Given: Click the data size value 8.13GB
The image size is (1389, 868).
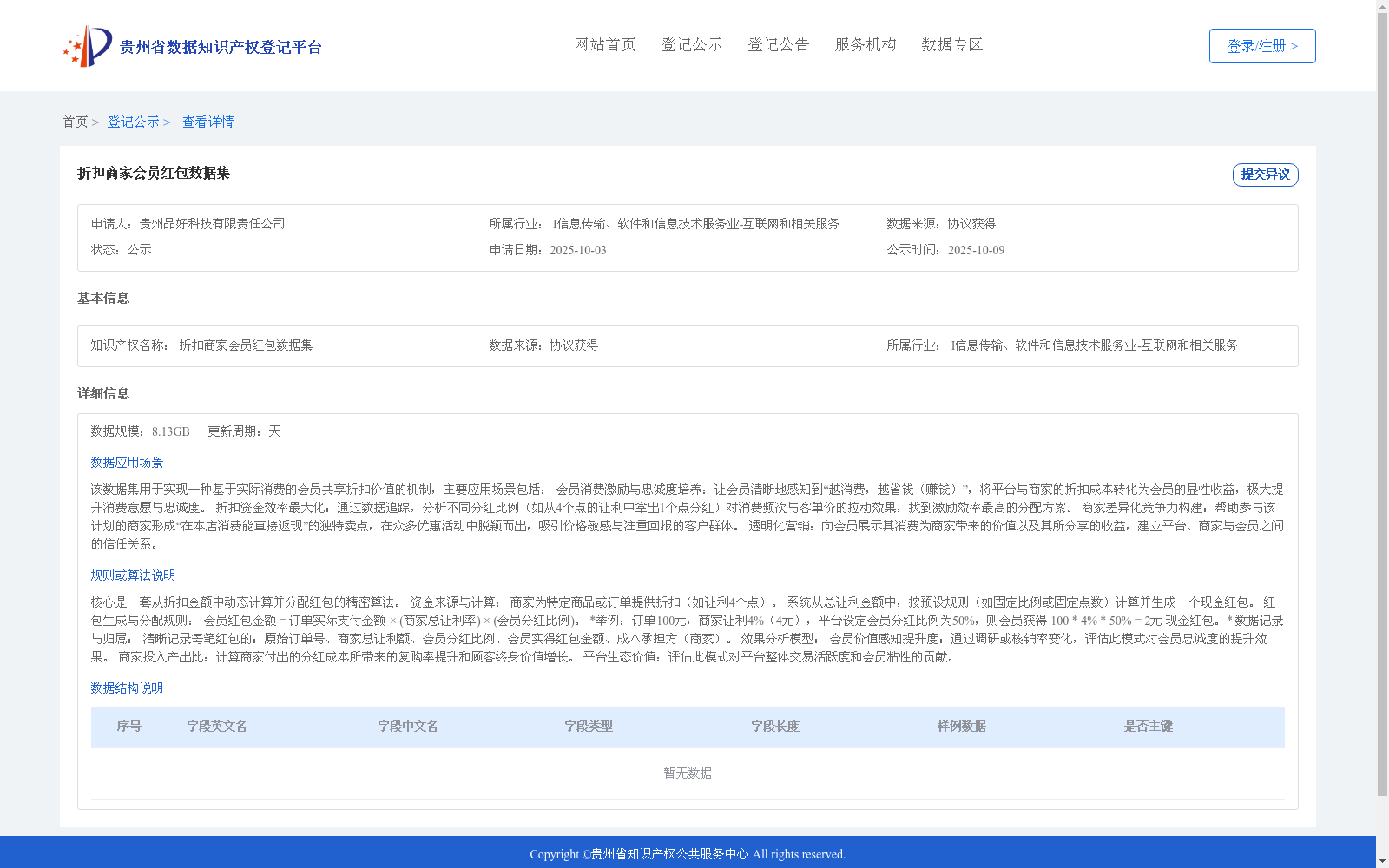Looking at the screenshot, I should (x=171, y=432).
